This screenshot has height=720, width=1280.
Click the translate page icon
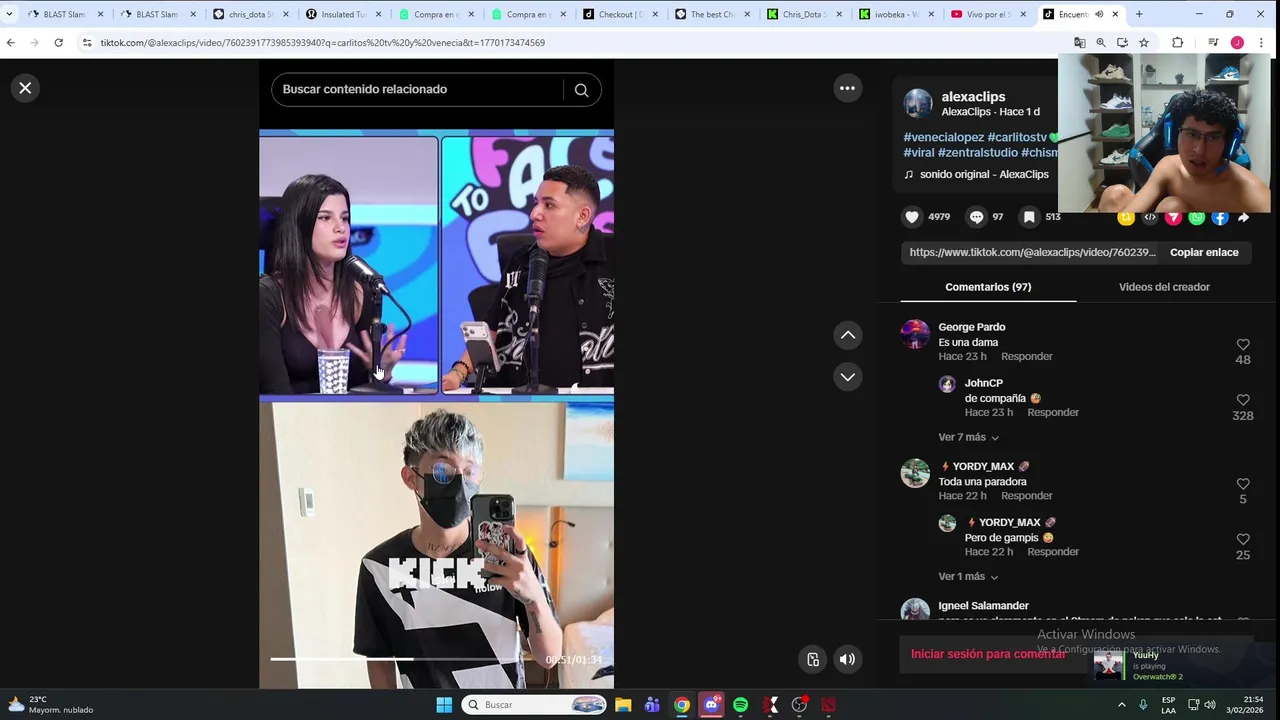click(1079, 43)
